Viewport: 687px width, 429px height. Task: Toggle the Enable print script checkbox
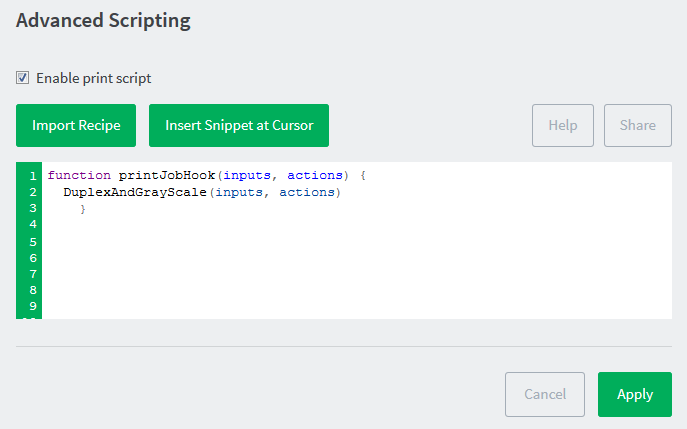22,78
